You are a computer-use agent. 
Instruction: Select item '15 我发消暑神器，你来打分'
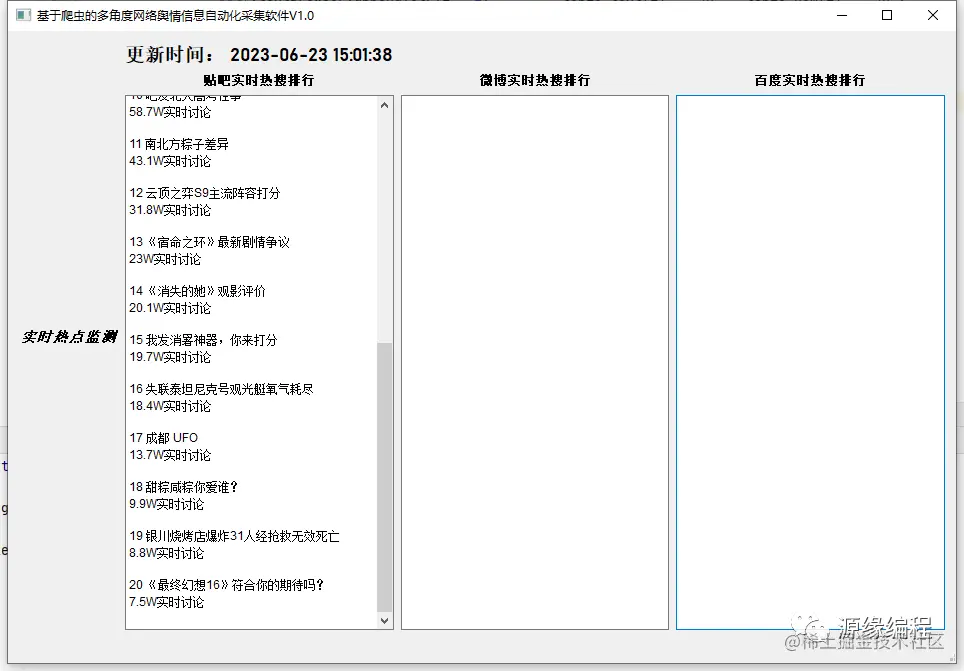point(203,340)
